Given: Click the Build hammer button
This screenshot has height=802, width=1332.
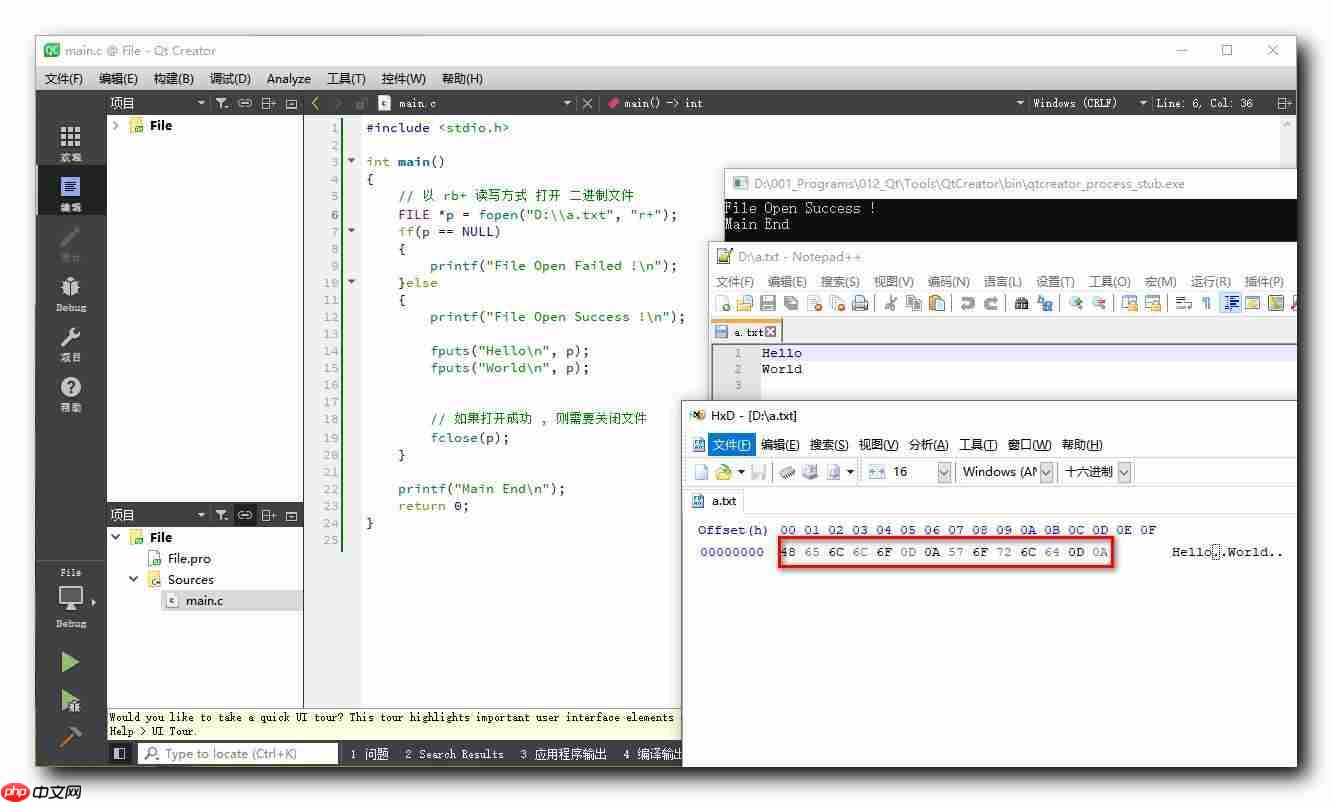Looking at the screenshot, I should coord(70,737).
